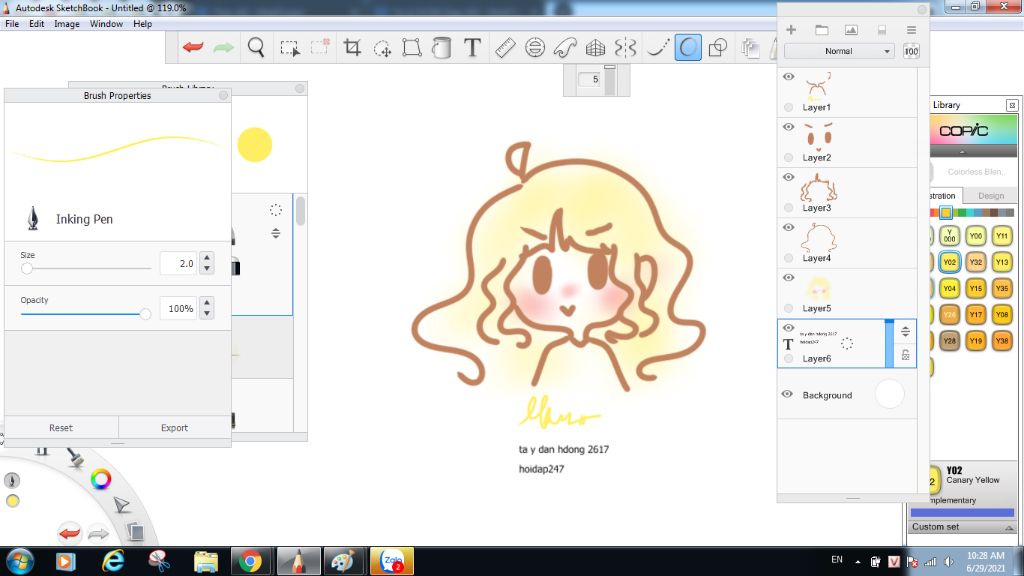1024x576 pixels.
Task: Open the Window menu
Action: pos(106,24)
